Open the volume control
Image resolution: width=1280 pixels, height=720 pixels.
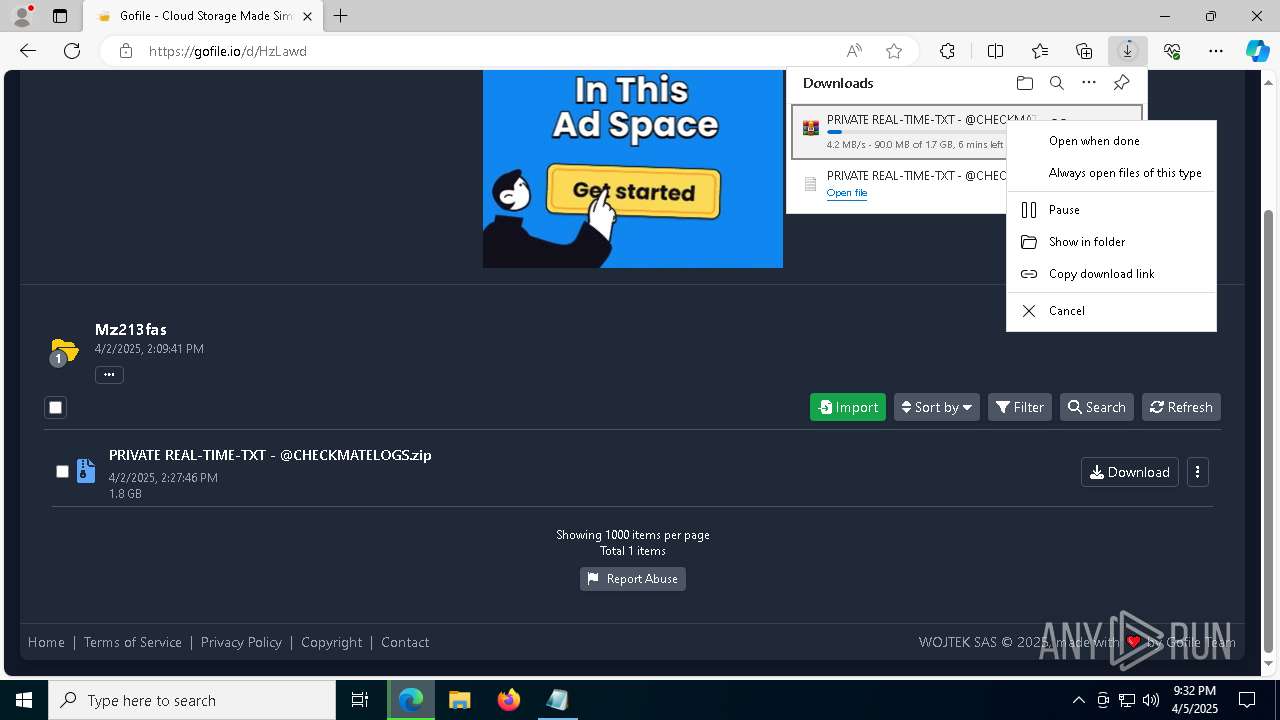(x=1150, y=700)
